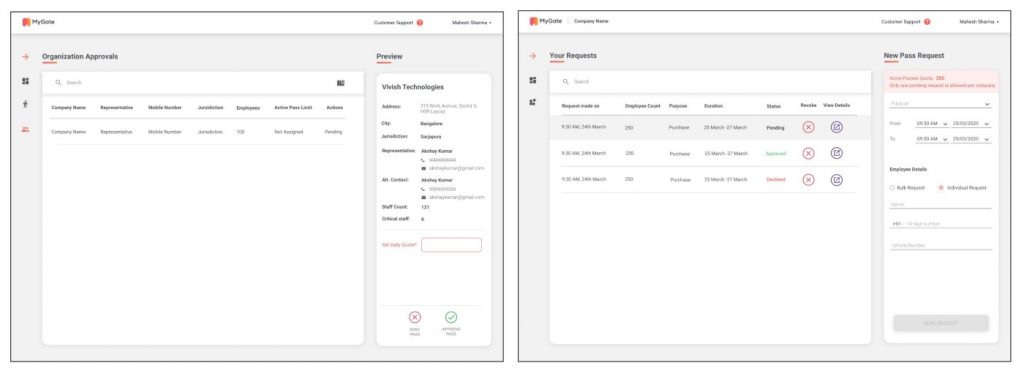The height and width of the screenshot is (371, 1024).
Task: Click Declined status text in requests table
Action: pos(776,180)
